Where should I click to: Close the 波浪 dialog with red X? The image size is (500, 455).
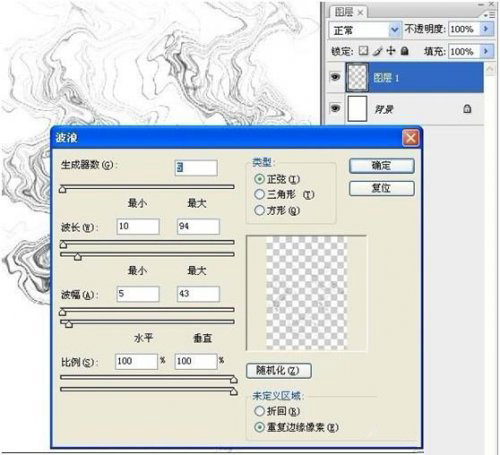[x=411, y=137]
